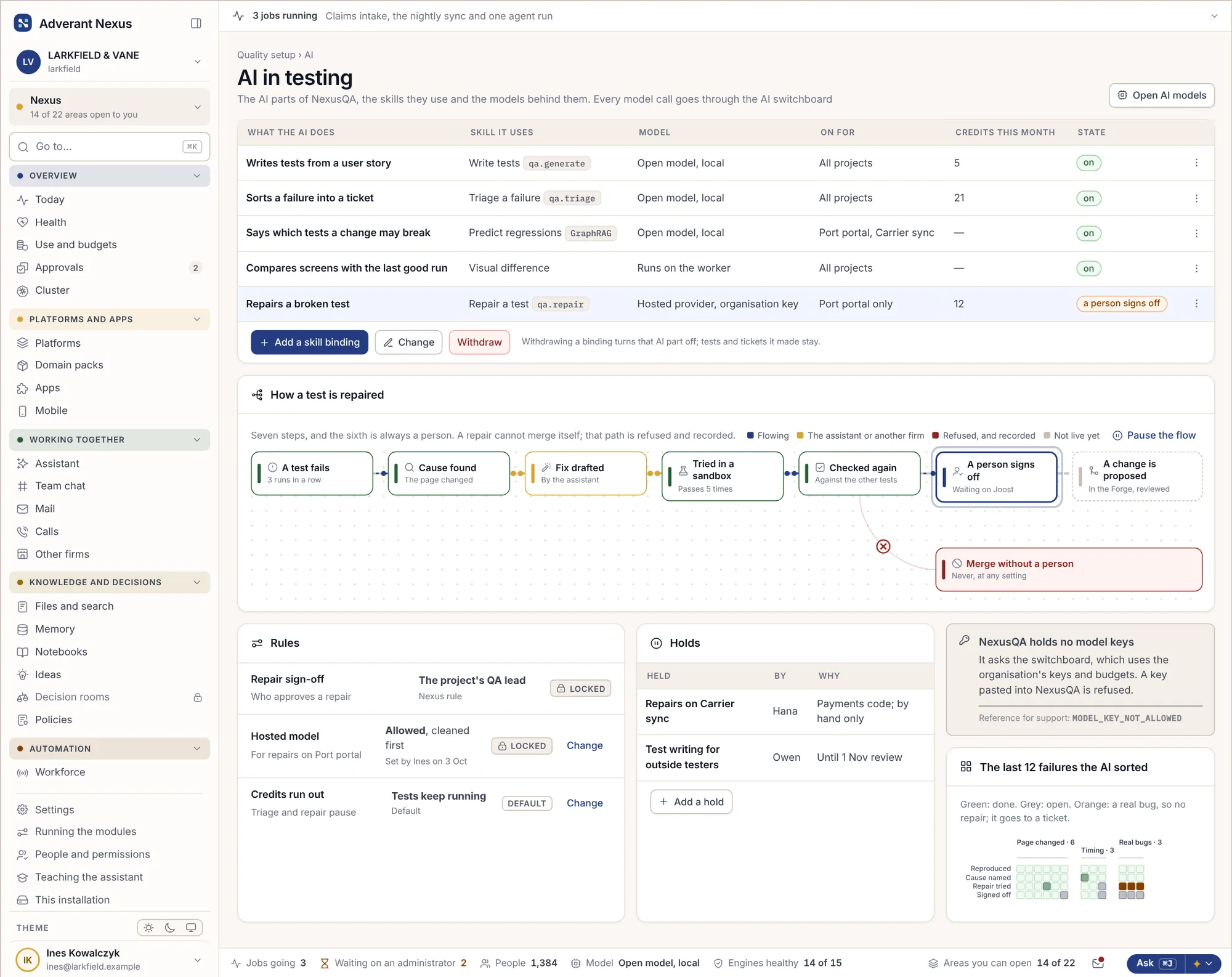This screenshot has height=977, width=1232.
Task: Toggle the on state for Compares screens row
Action: (1088, 269)
